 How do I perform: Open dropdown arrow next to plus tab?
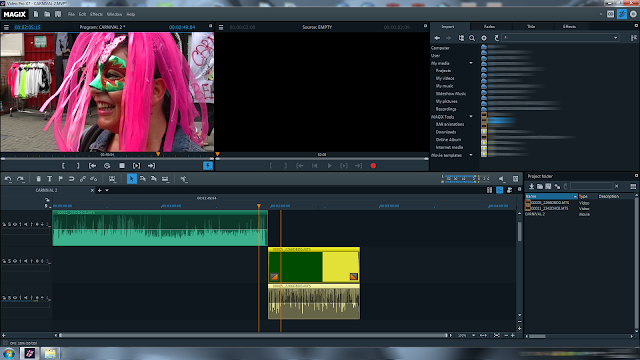click(x=107, y=190)
